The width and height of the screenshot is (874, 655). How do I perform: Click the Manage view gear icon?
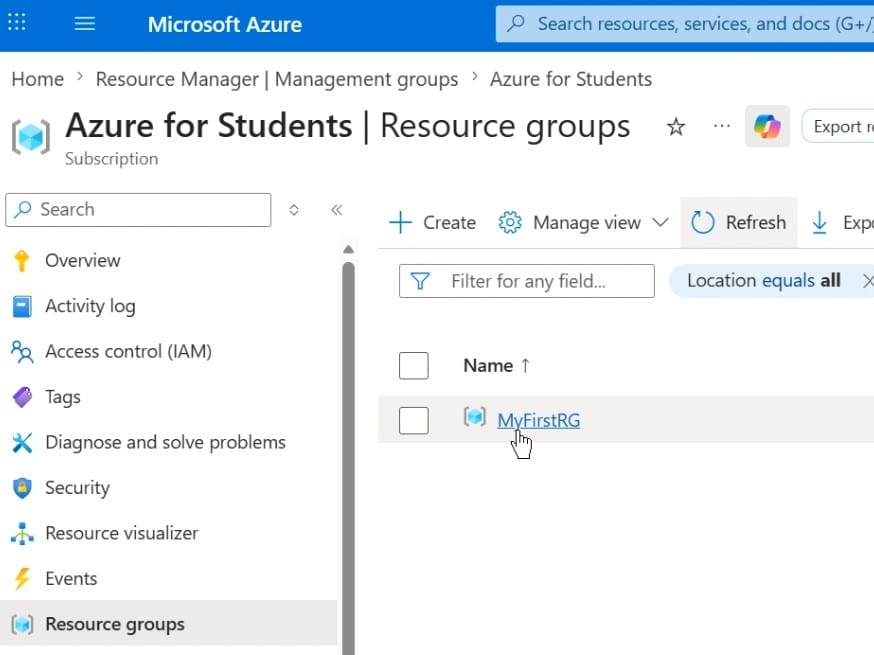509,222
